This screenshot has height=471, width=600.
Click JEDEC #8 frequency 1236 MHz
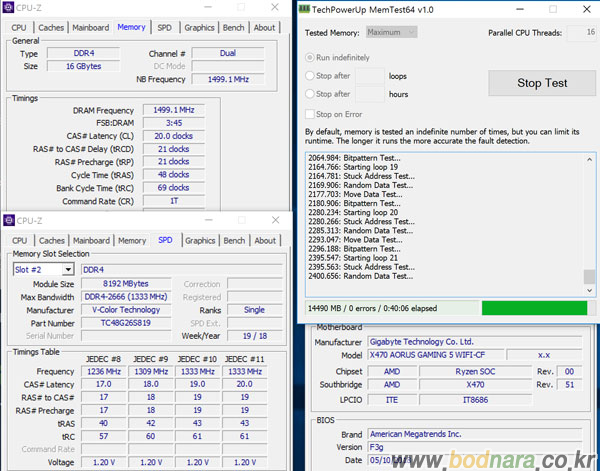click(104, 372)
